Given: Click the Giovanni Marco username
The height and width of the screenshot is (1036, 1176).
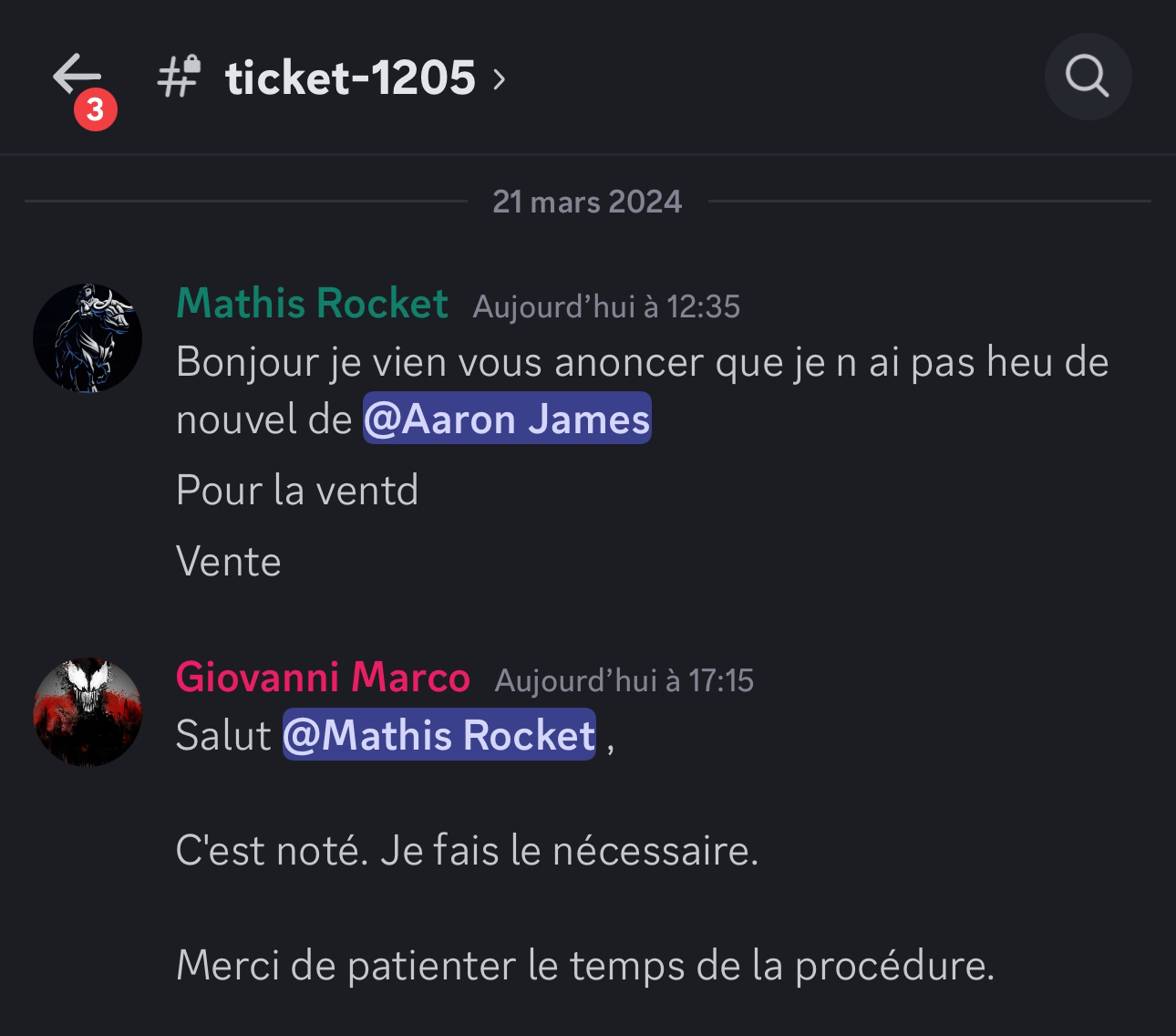Looking at the screenshot, I should pyautogui.click(x=323, y=677).
